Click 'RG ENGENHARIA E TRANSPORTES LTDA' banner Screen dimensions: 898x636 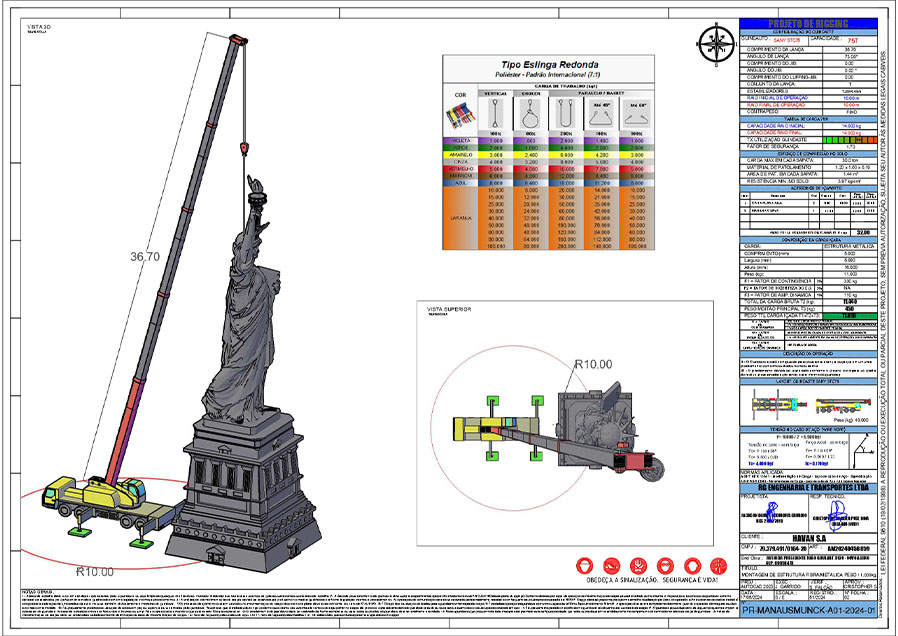(x=809, y=488)
